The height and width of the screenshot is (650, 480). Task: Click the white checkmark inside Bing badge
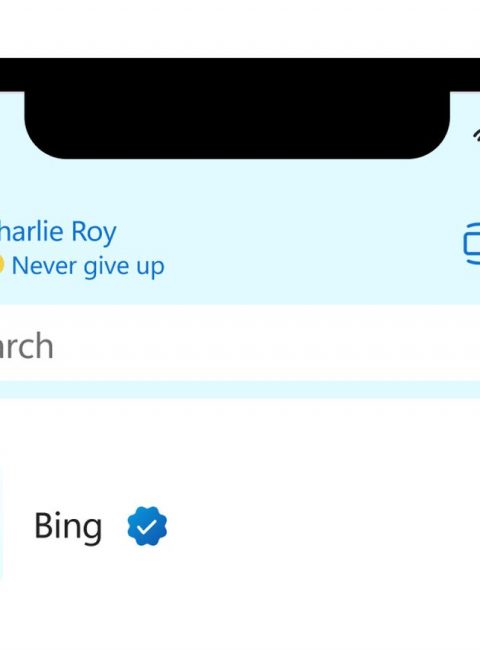point(147,527)
